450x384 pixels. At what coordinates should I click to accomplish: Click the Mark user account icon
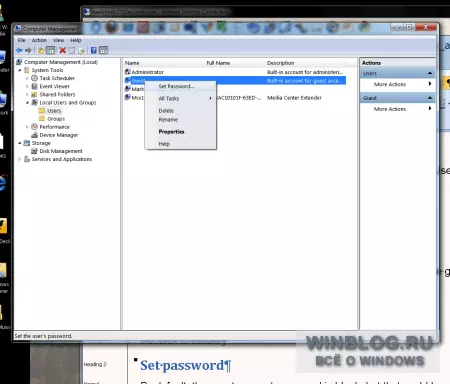[127, 89]
